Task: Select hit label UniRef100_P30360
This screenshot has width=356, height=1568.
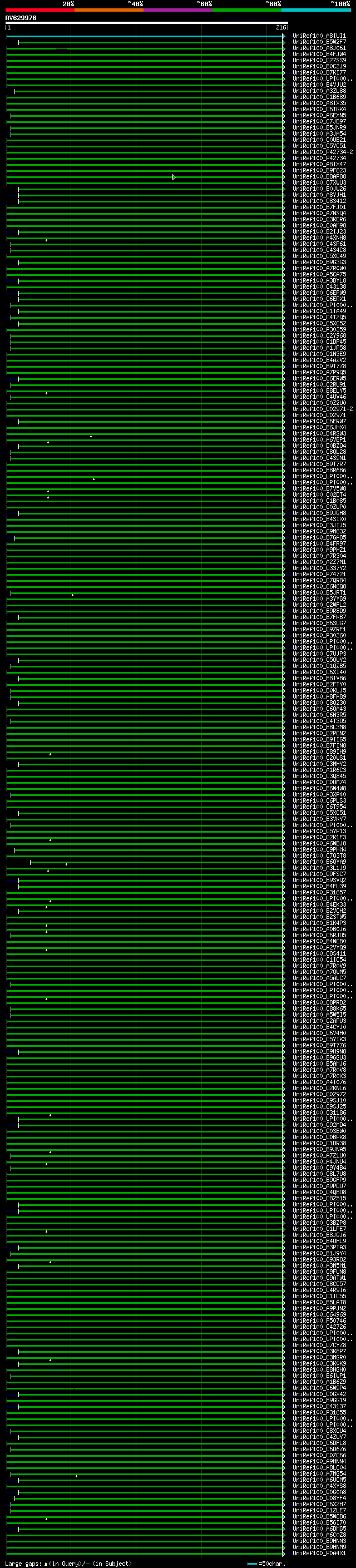Action: pos(319,635)
